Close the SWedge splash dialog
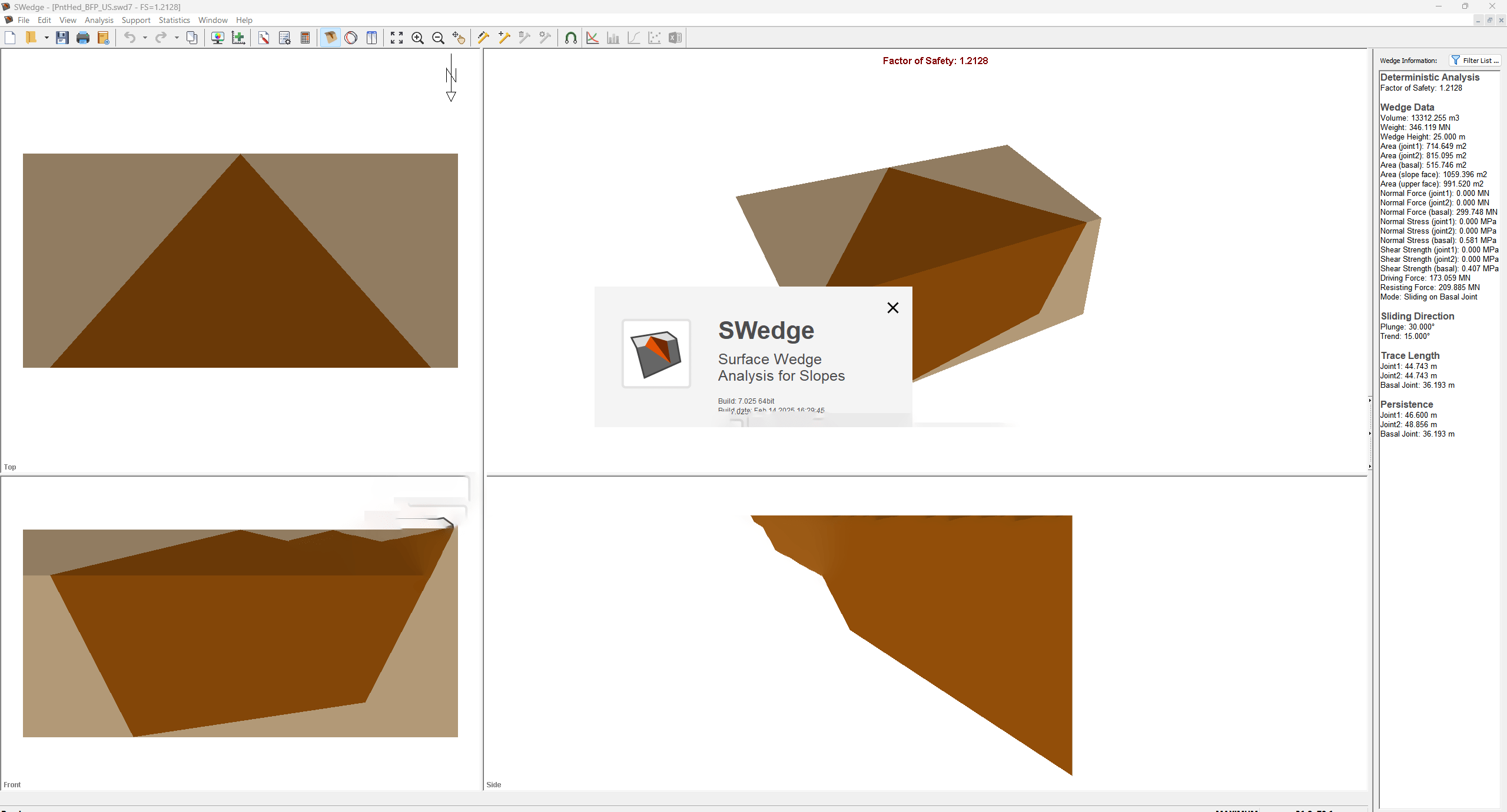 pyautogui.click(x=892, y=308)
